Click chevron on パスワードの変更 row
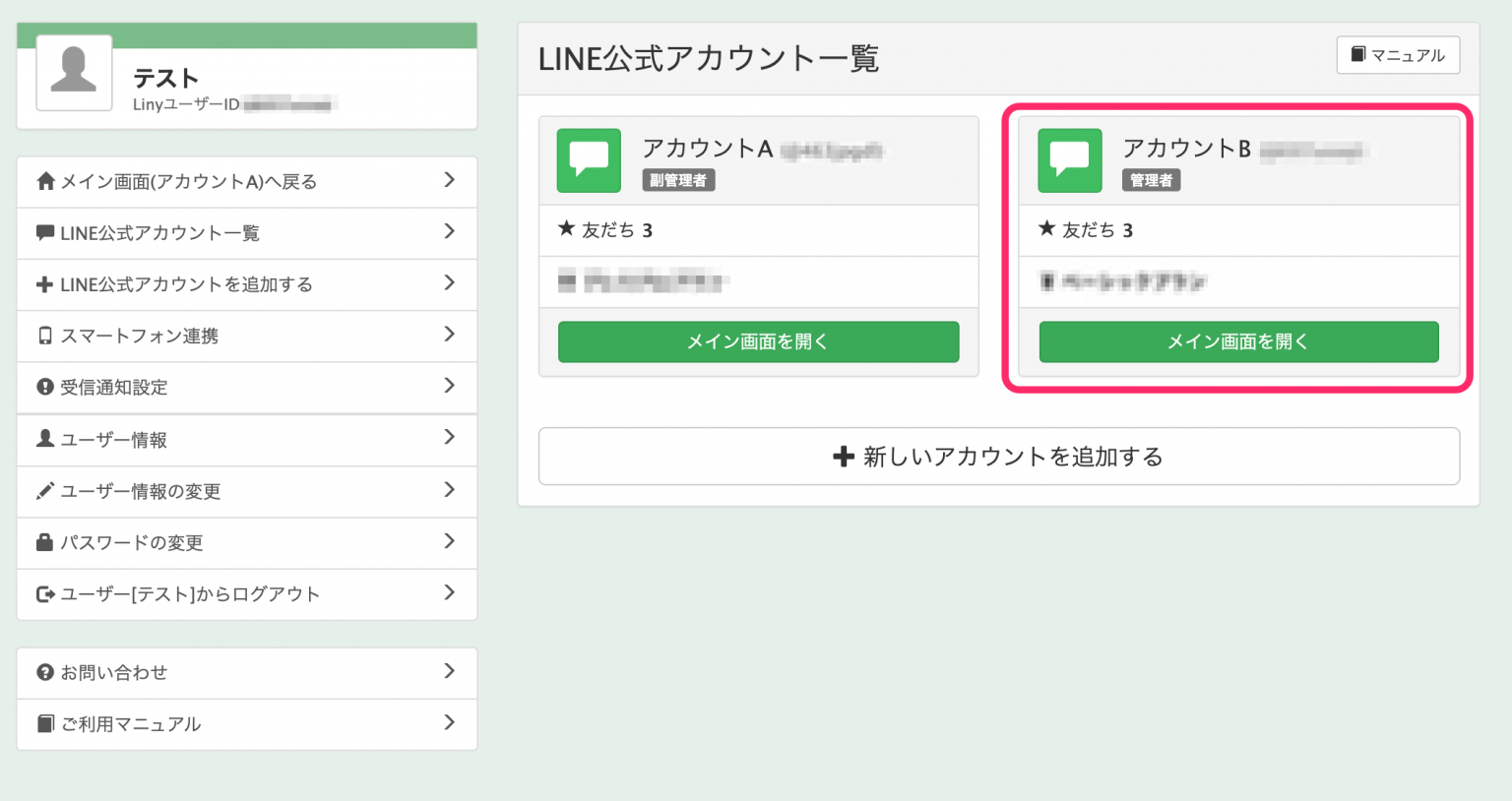 coord(450,540)
